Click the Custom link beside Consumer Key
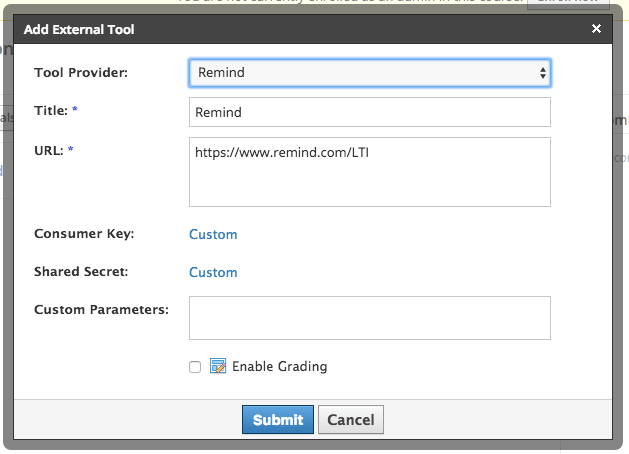Viewport: 629px width, 454px height. tap(213, 234)
